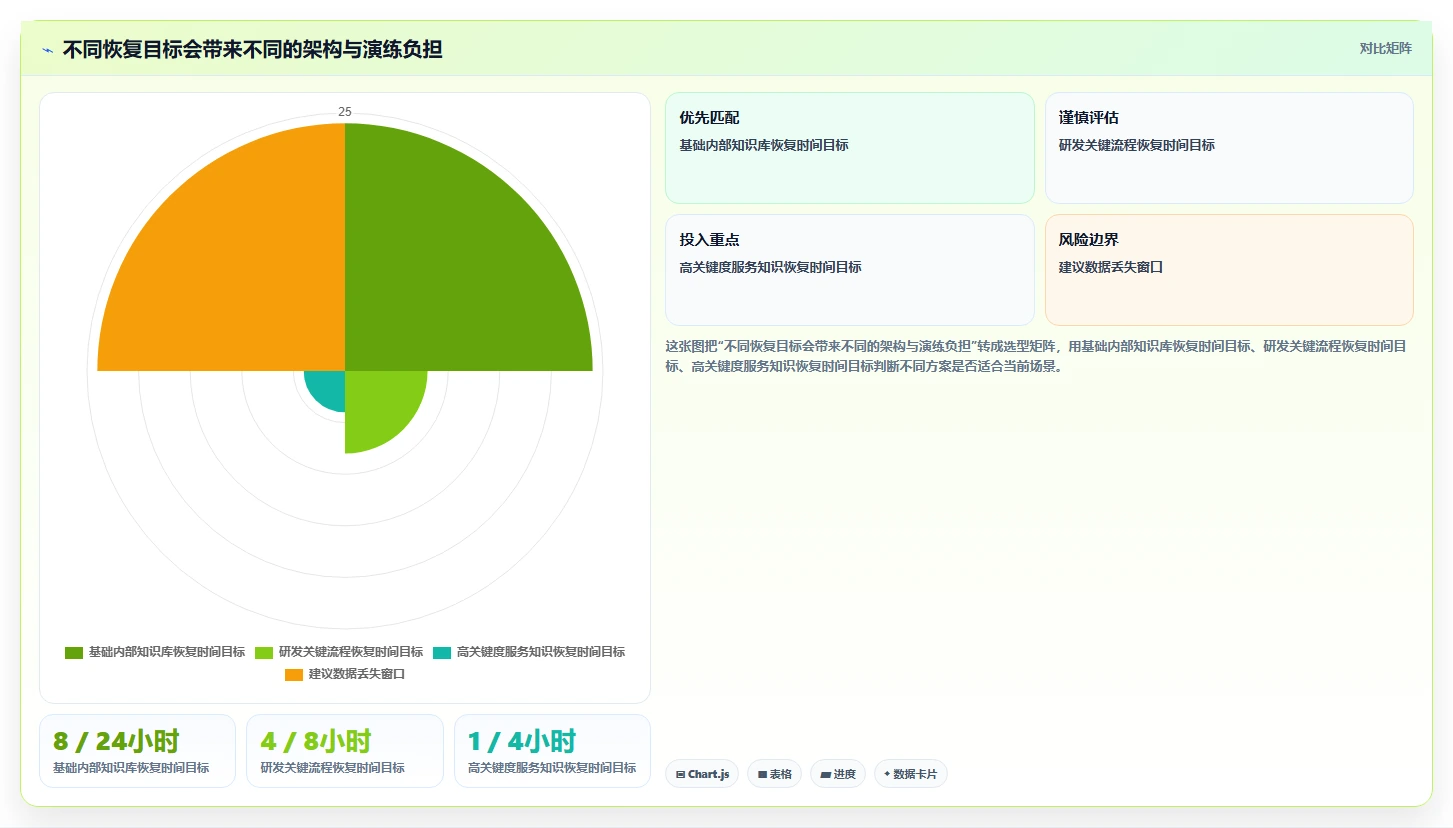Click the orange legend color box
Viewport: 1453px width, 828px height.
(294, 675)
